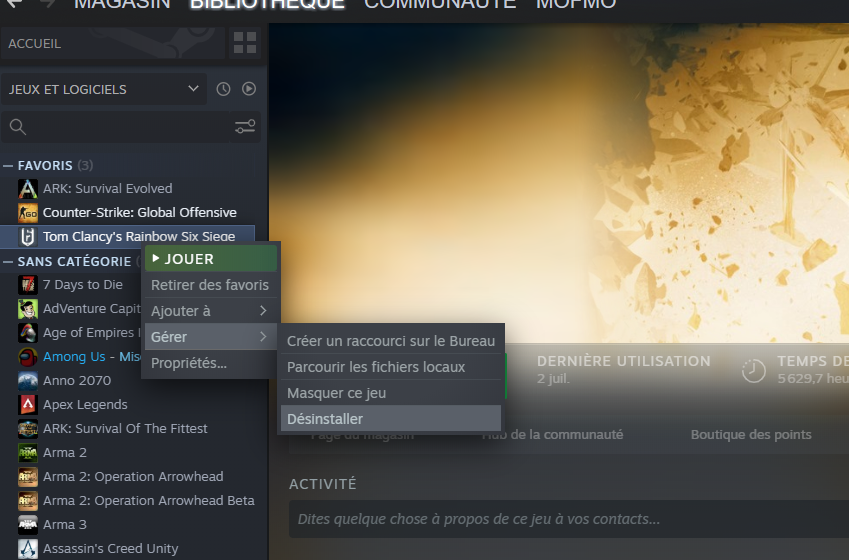Open the COMMUNAUTÉ tab
Viewport: 849px width, 560px height.
click(440, 4)
